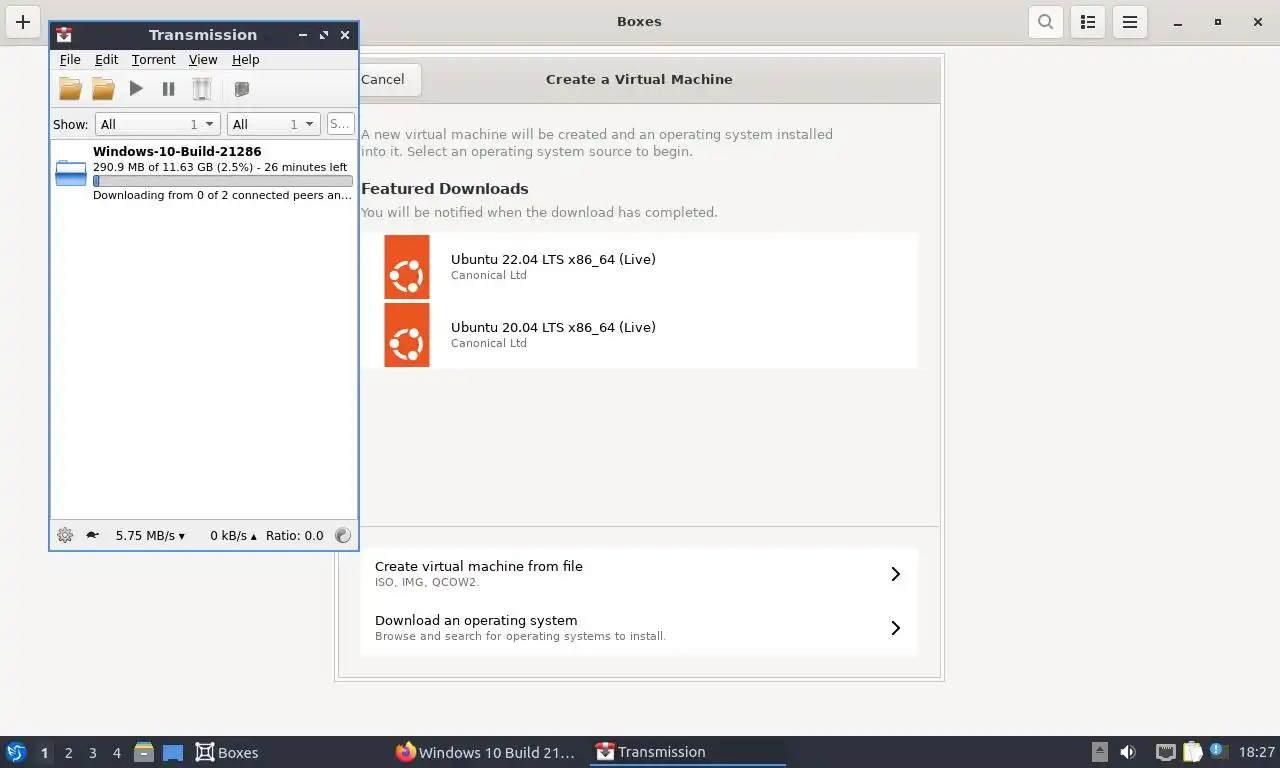Click the Downloading from 0 of 2 peers text
This screenshot has height=768, width=1280.
click(222, 195)
